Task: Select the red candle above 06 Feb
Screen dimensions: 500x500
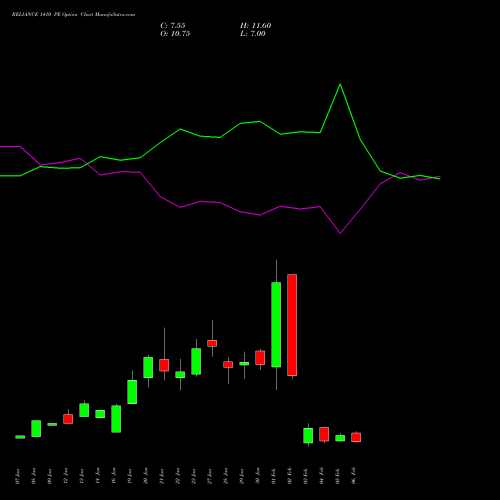Action: [356, 437]
